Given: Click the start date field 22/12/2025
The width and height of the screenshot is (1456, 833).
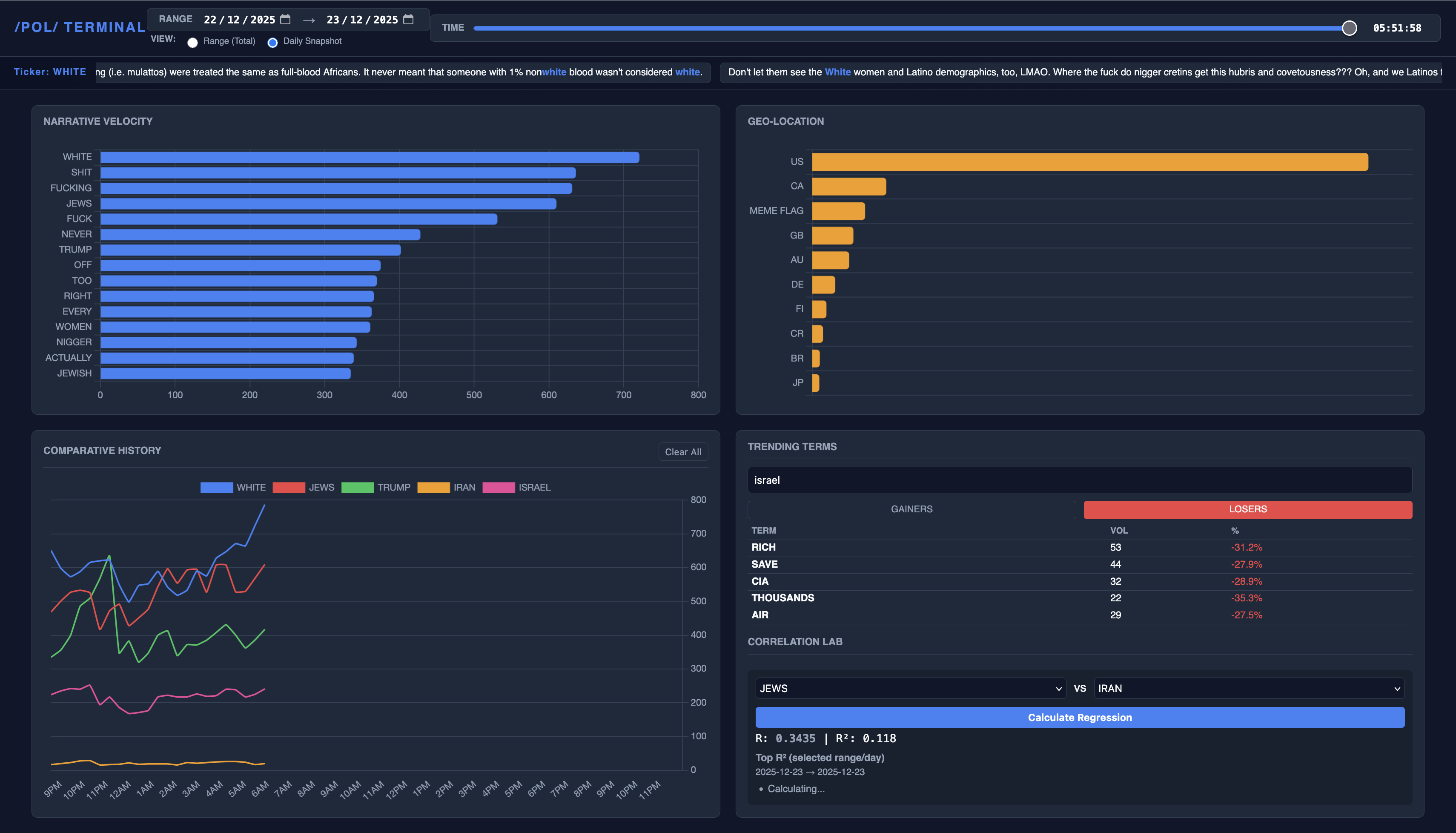Looking at the screenshot, I should pos(239,20).
